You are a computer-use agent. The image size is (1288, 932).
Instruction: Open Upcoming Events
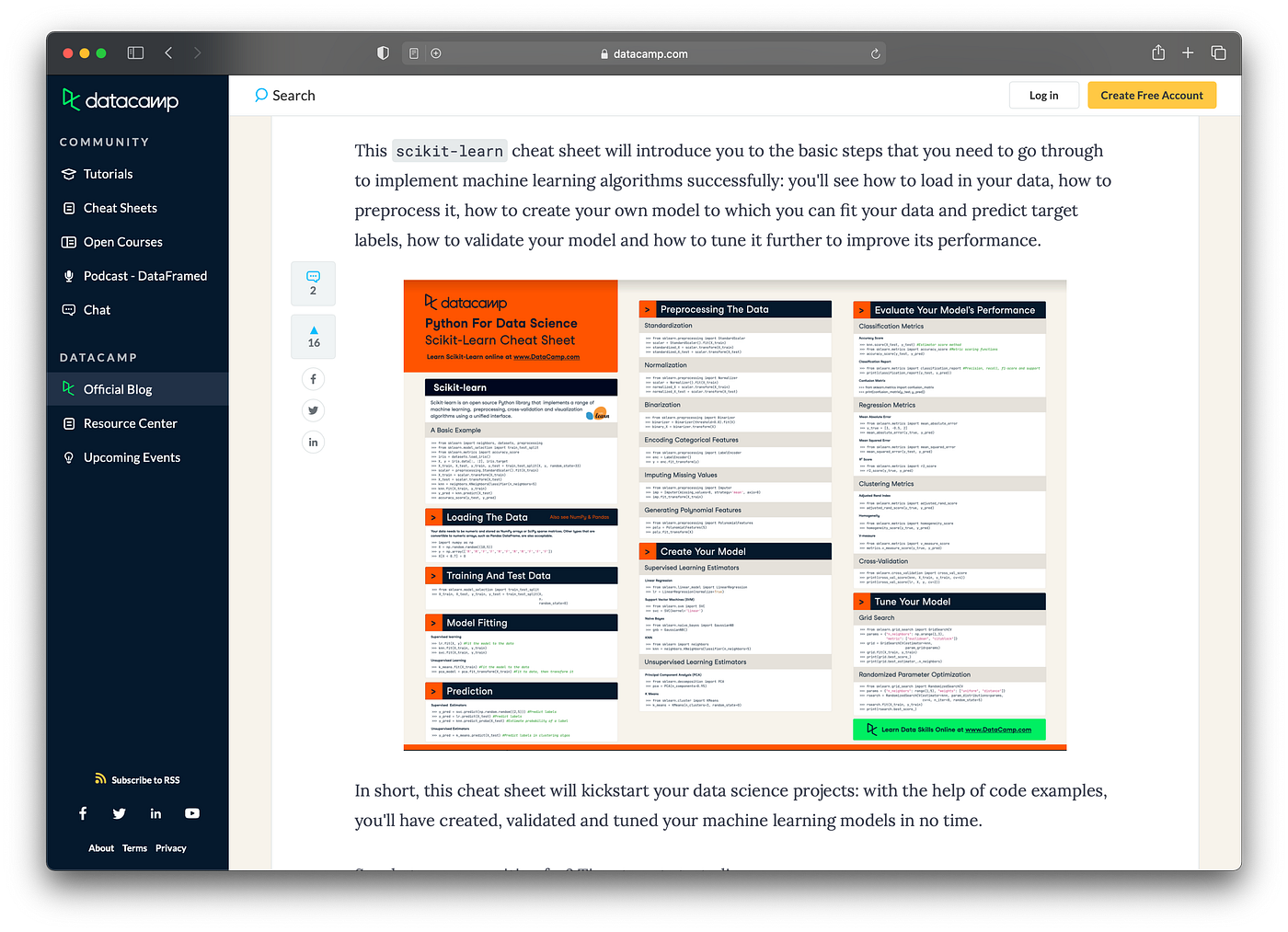tap(132, 457)
